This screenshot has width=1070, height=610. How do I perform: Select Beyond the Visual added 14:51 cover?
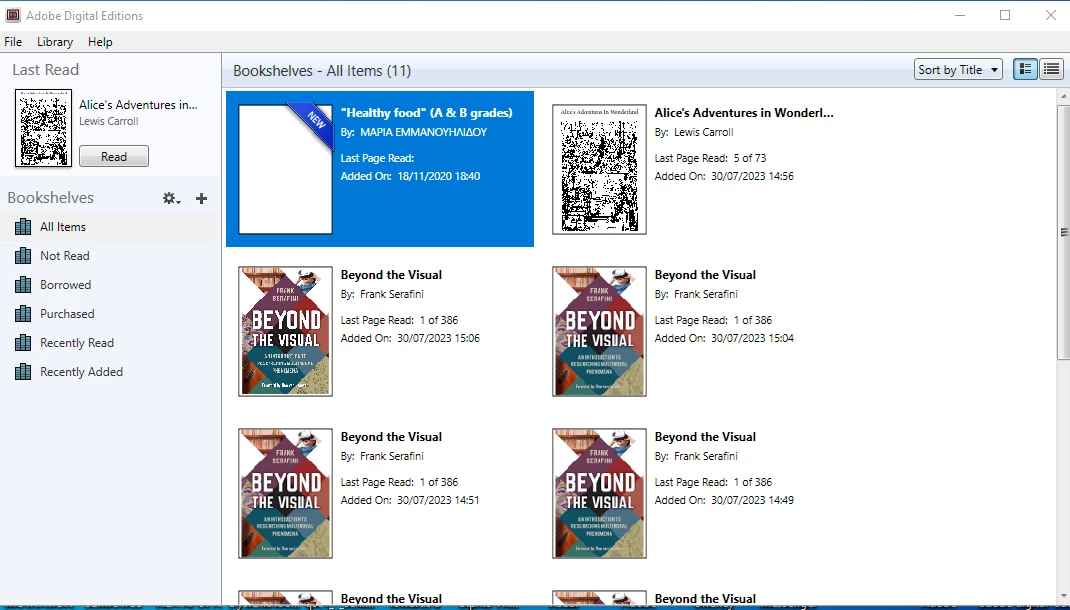click(x=285, y=493)
